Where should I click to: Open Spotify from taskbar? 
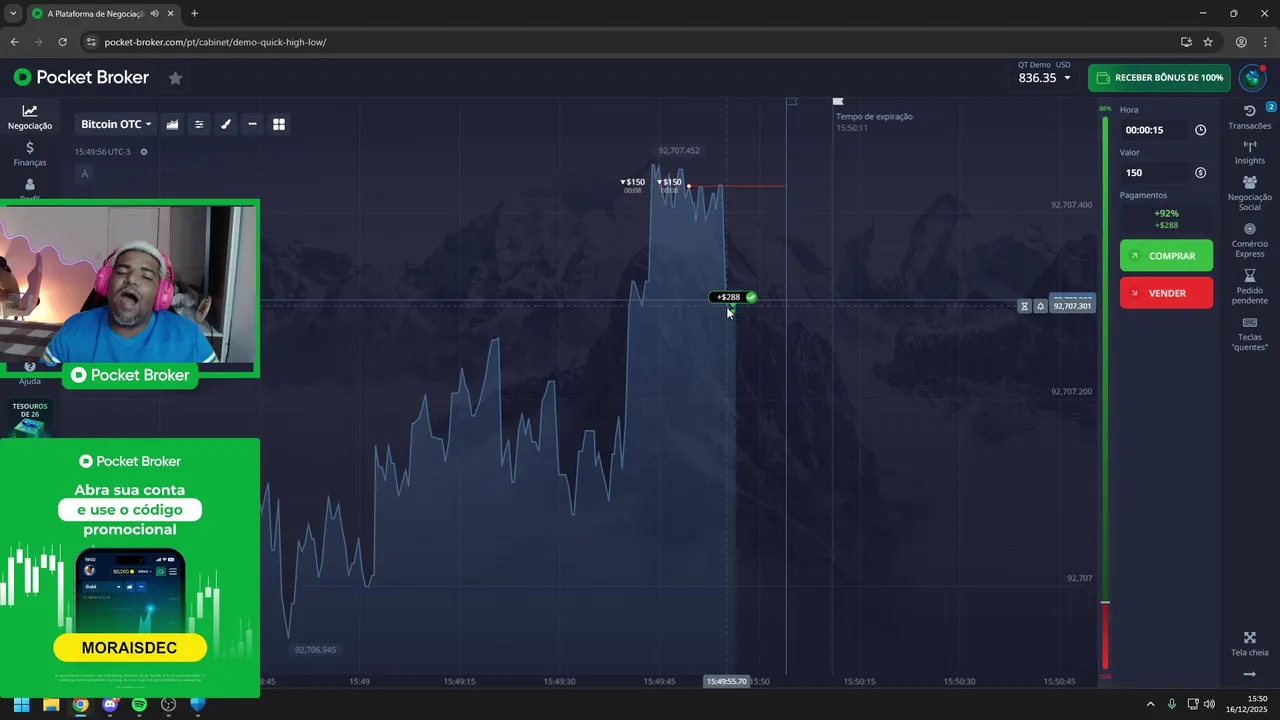139,704
